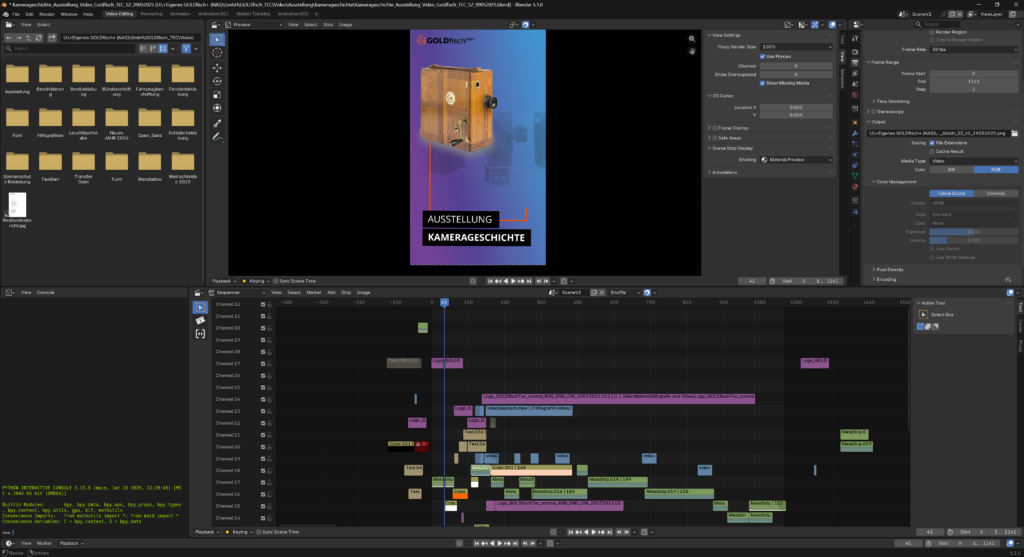This screenshot has height=557, width=1024.
Task: Choose the Move tool in preview toolbar
Action: (217, 68)
